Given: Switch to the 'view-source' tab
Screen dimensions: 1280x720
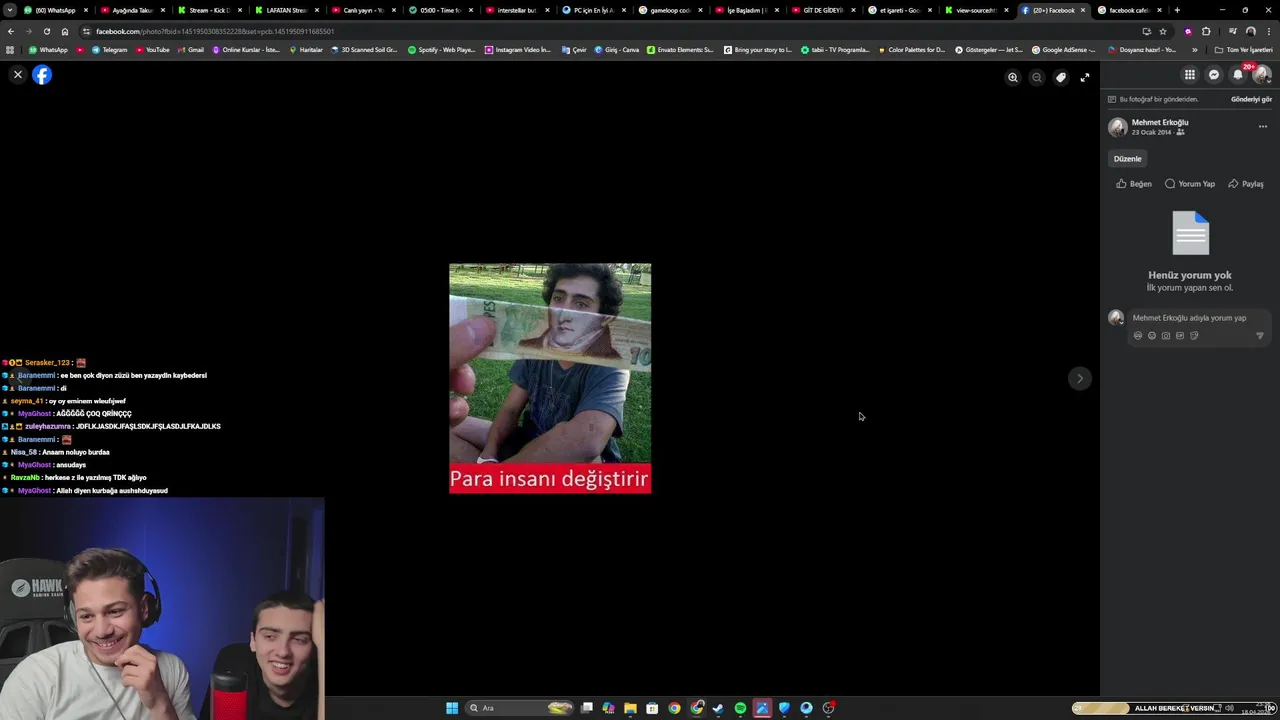Looking at the screenshot, I should (976, 10).
